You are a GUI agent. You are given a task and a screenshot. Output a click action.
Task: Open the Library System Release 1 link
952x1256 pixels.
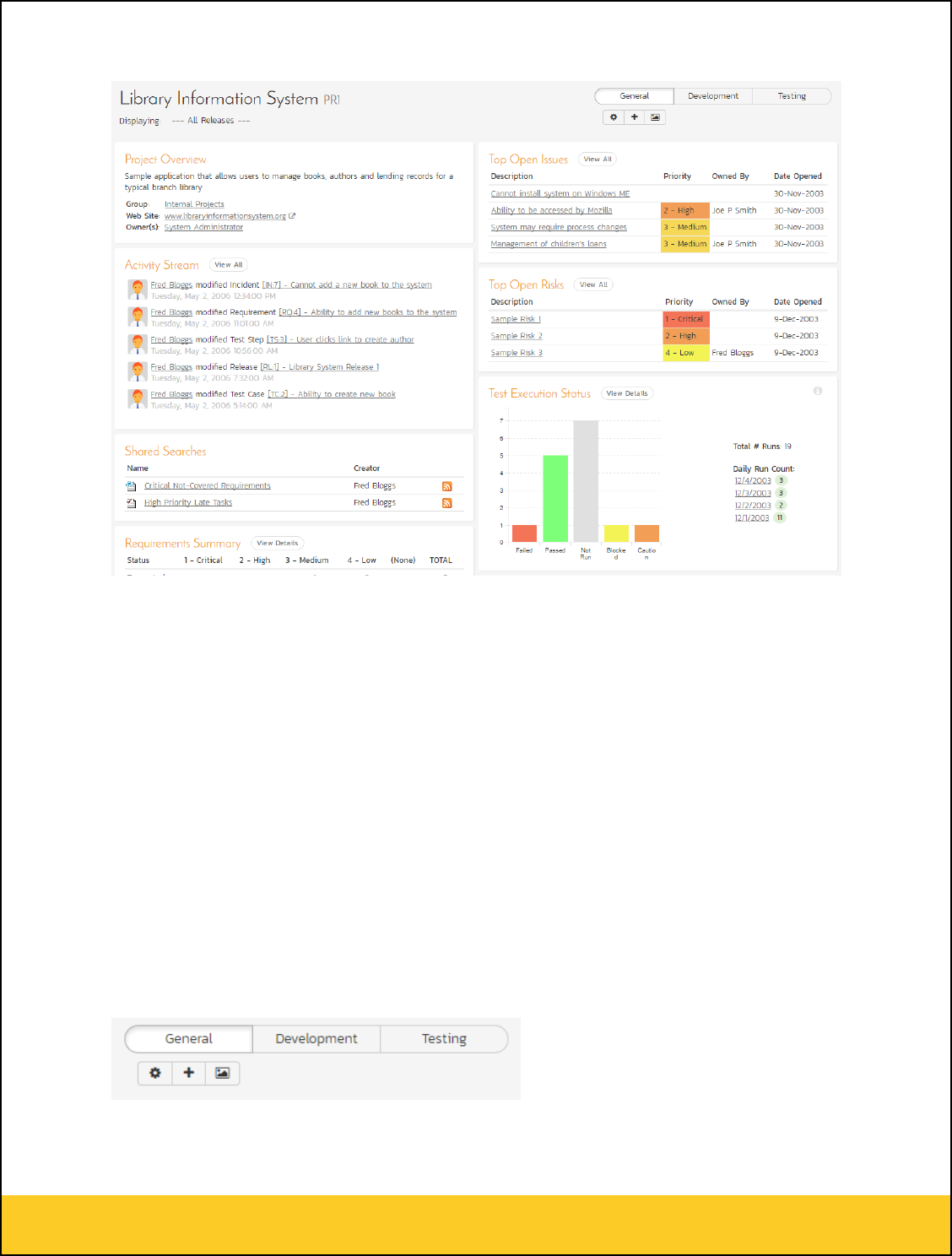coord(320,367)
